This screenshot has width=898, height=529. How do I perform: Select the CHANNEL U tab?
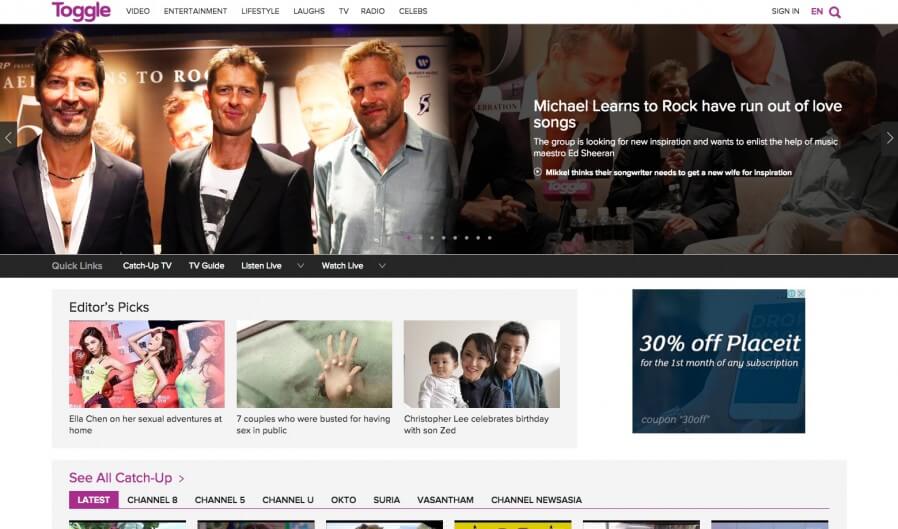(288, 500)
